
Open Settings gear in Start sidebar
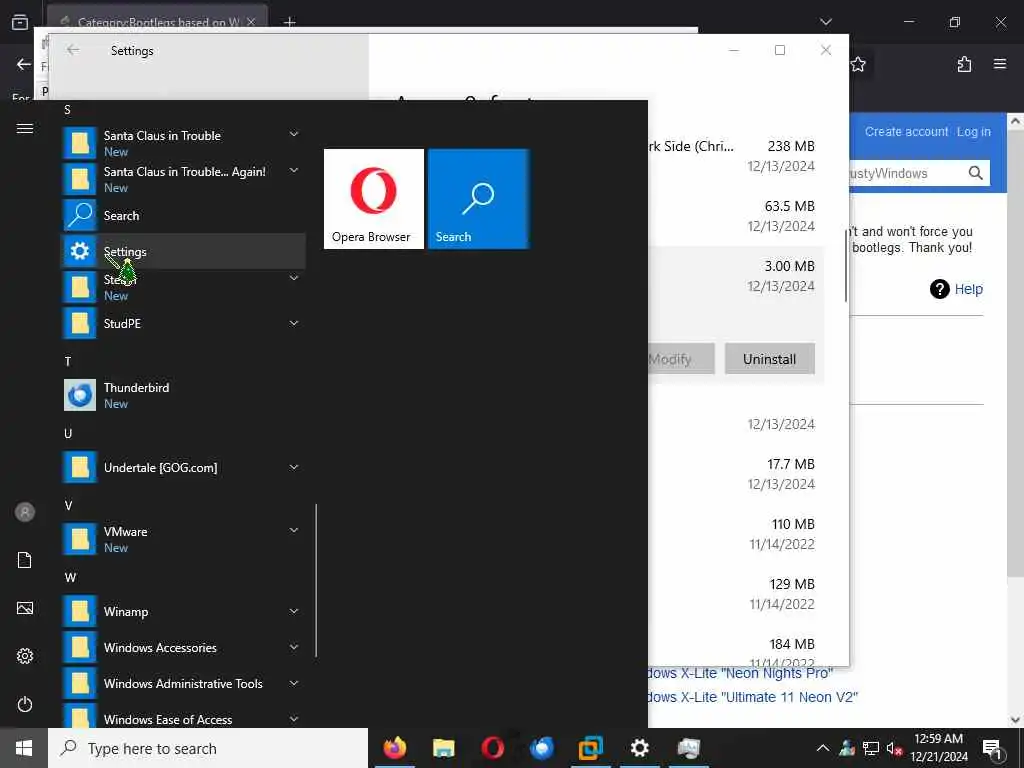[25, 656]
